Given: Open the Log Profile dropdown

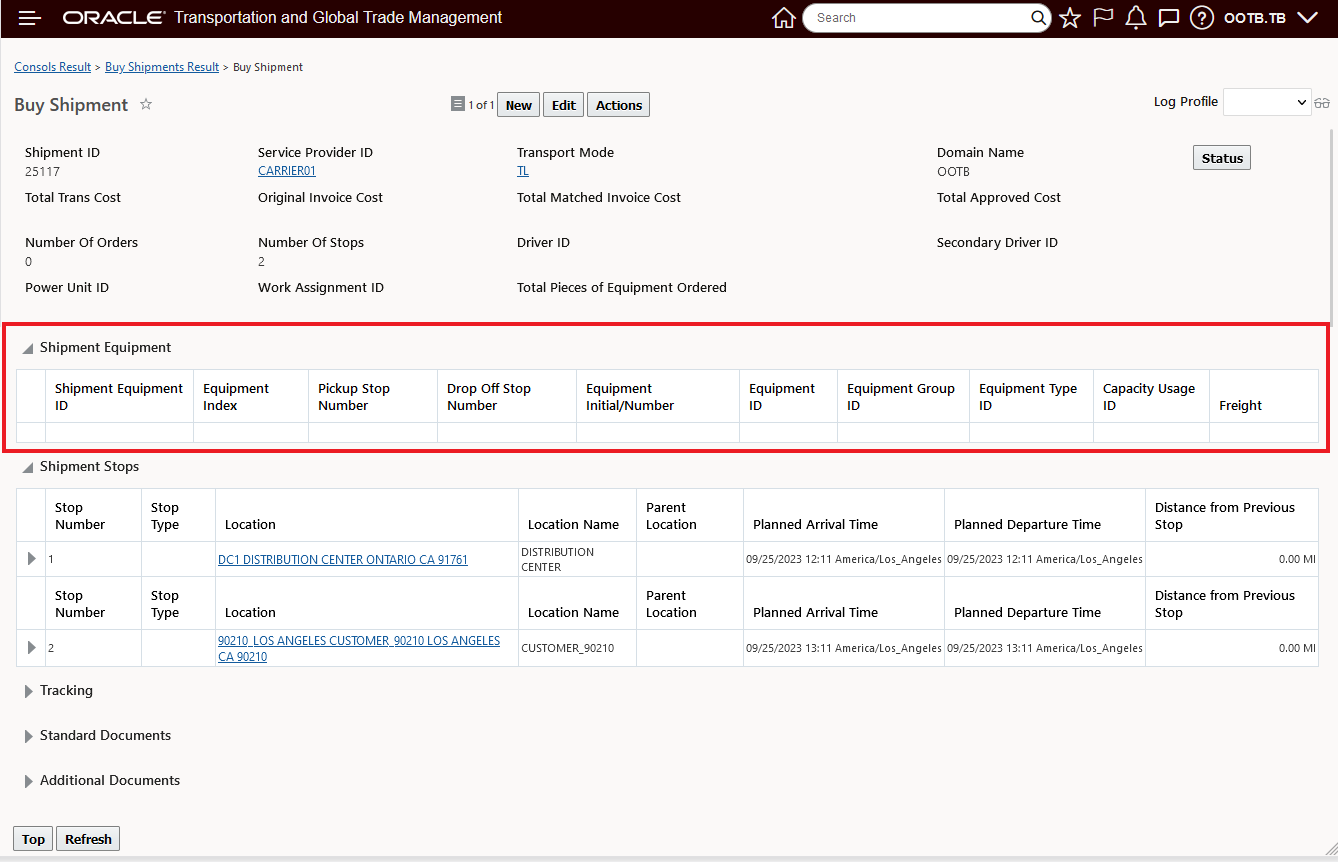Looking at the screenshot, I should click(1267, 102).
